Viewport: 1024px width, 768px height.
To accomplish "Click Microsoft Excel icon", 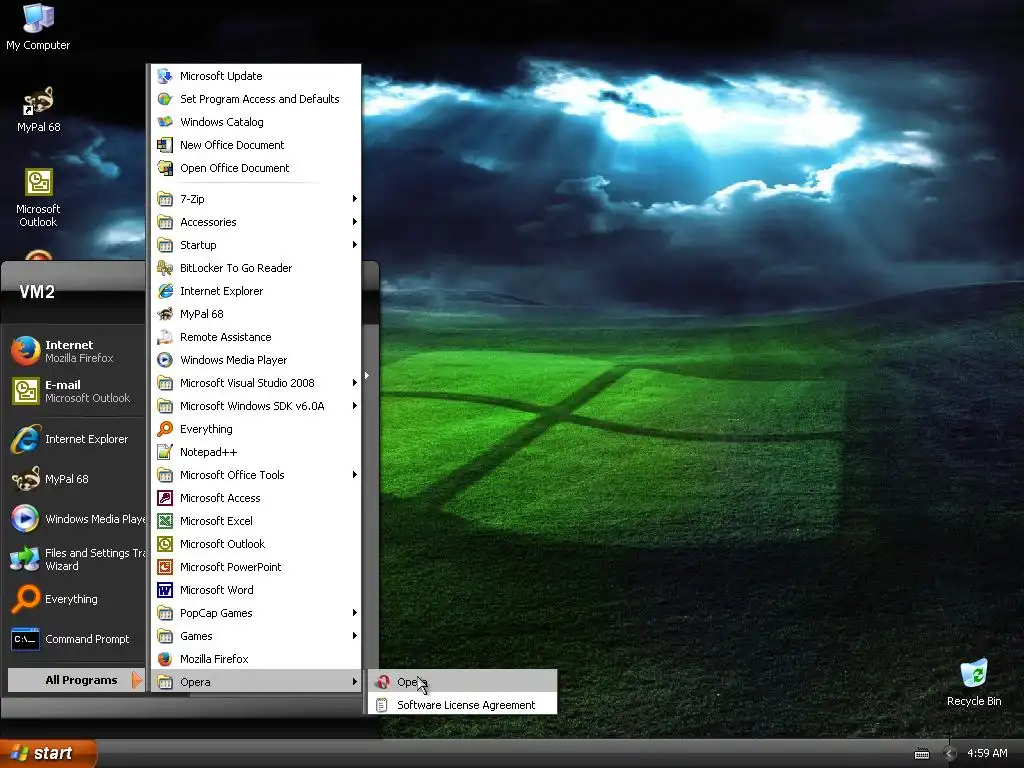I will click(165, 520).
